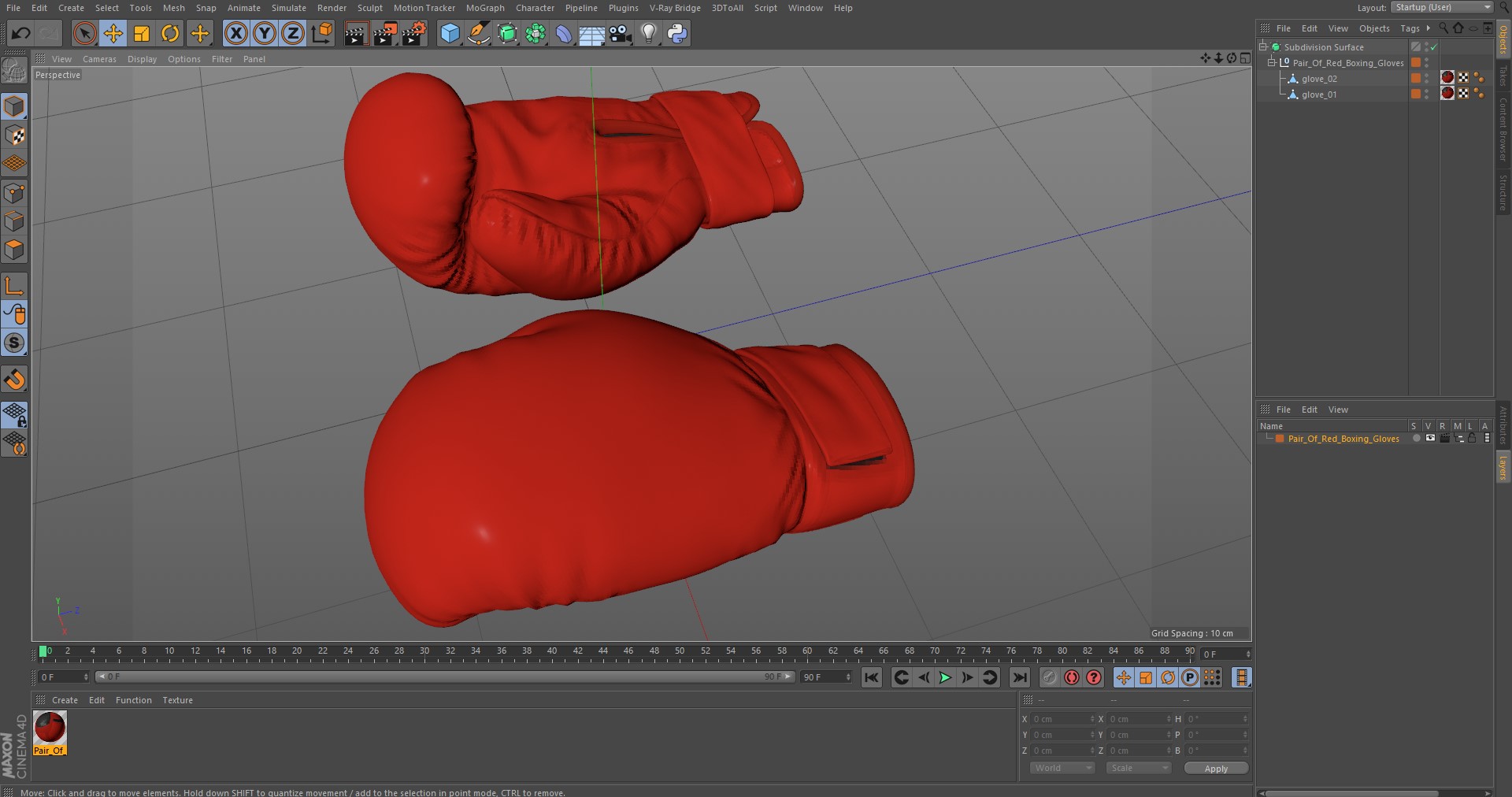Toggle glove_02 visibility dots
This screenshot has width=1512, height=797.
(1427, 78)
